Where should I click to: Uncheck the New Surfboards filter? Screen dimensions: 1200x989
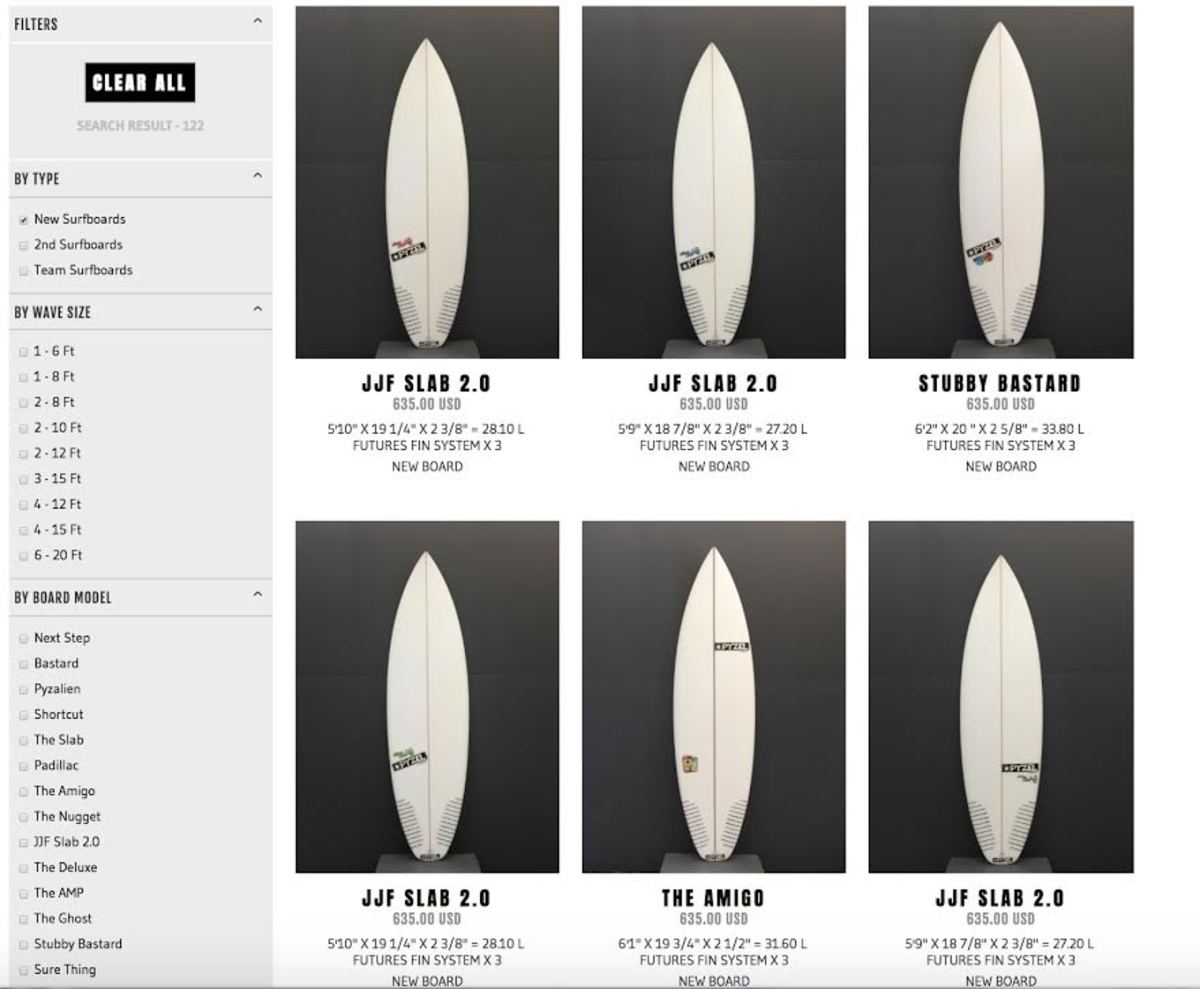(23, 218)
